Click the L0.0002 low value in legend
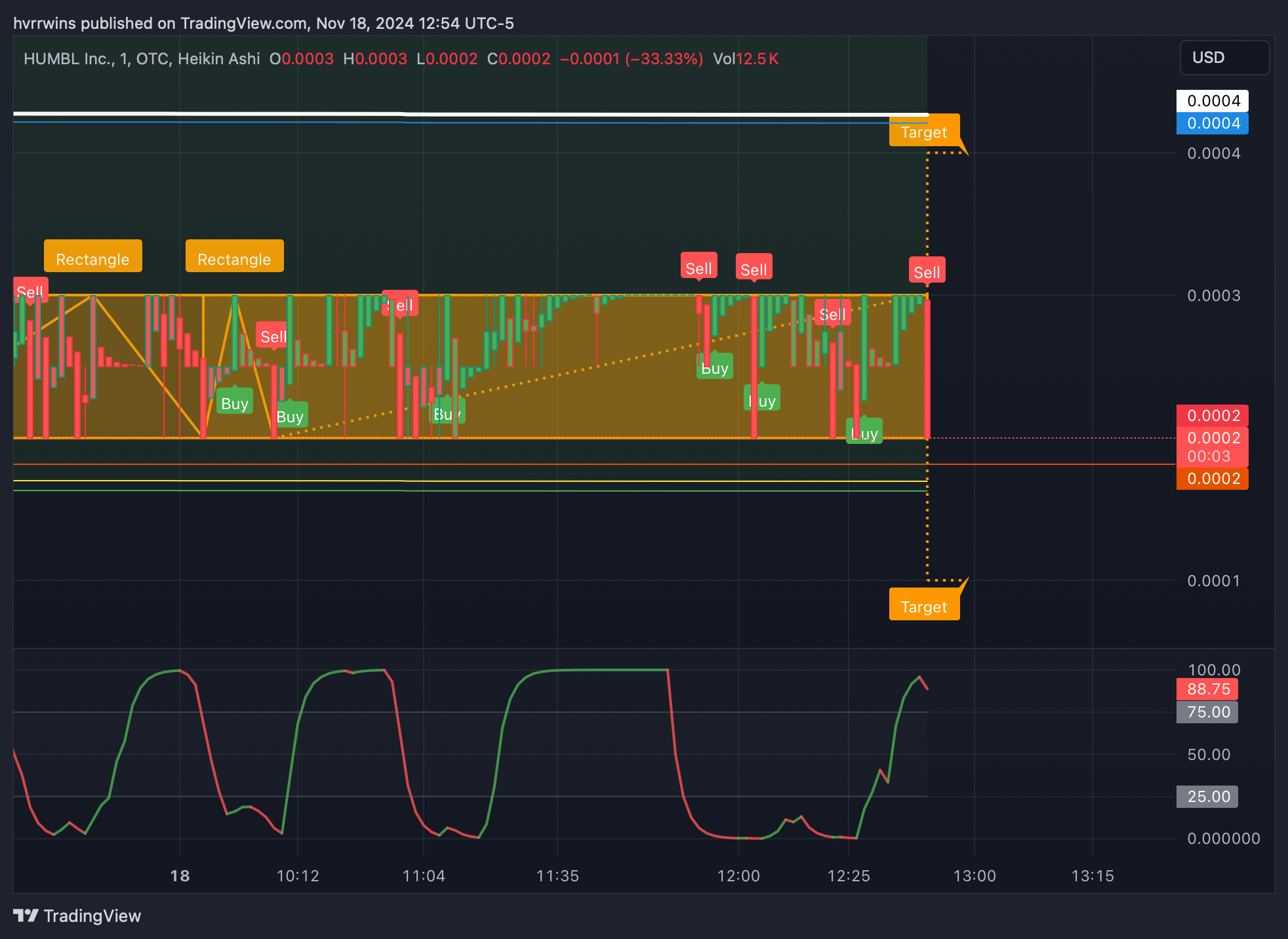 (x=447, y=59)
